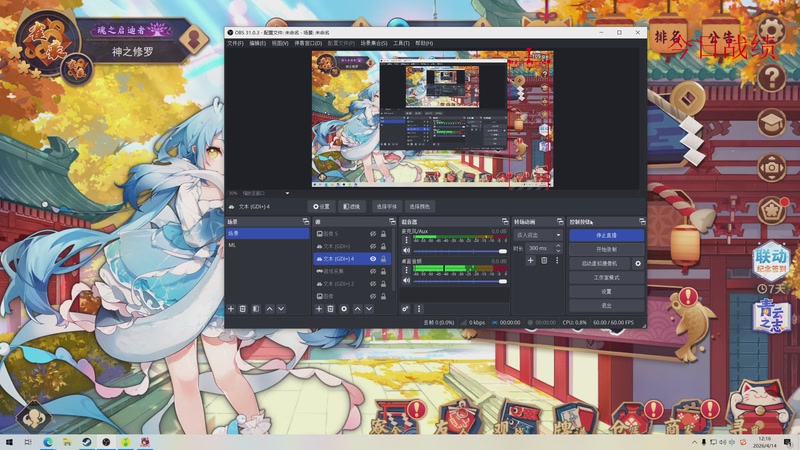
Task: Click the 退出 button
Action: [606, 305]
